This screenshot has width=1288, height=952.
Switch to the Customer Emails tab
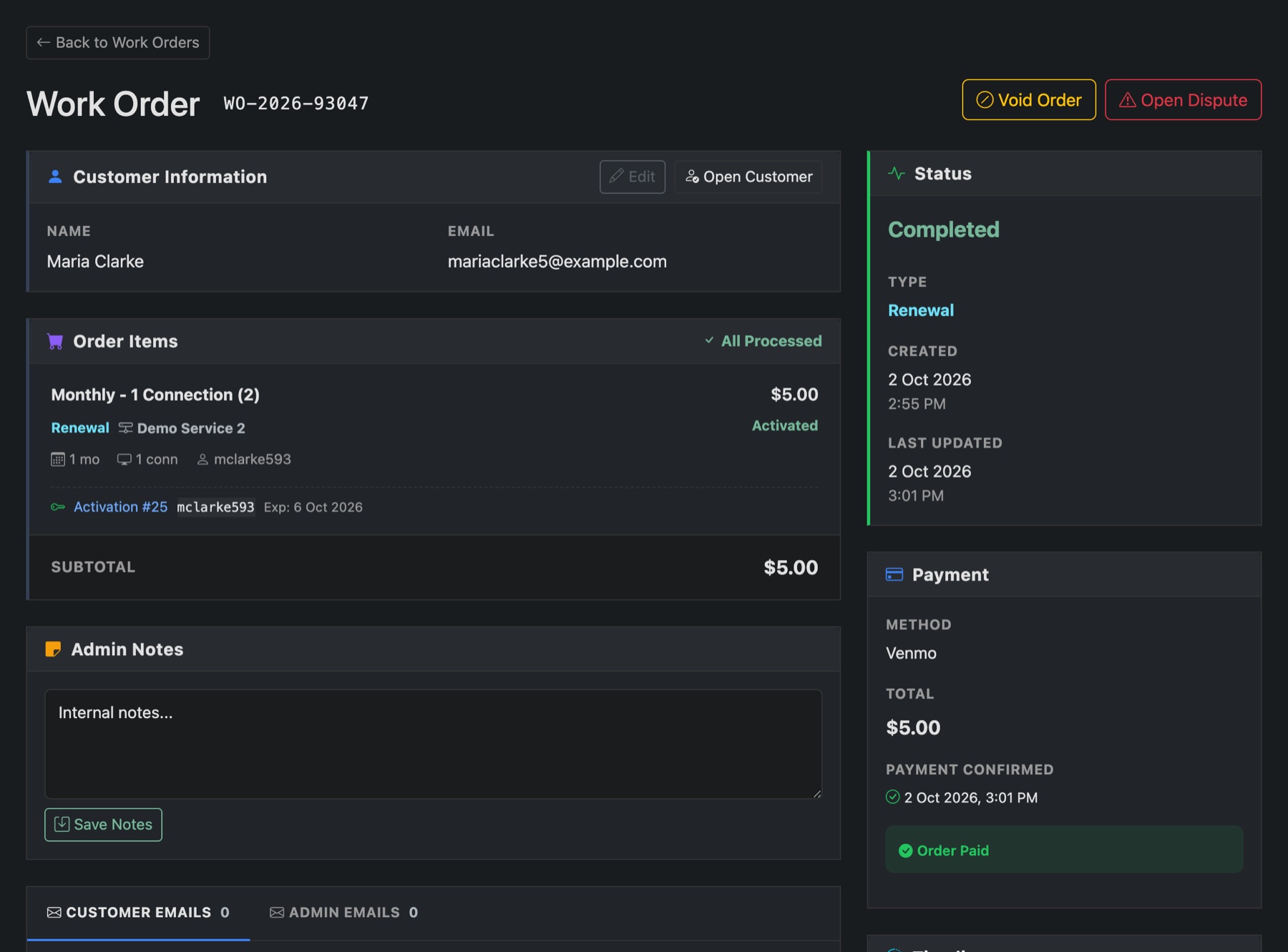click(x=139, y=913)
